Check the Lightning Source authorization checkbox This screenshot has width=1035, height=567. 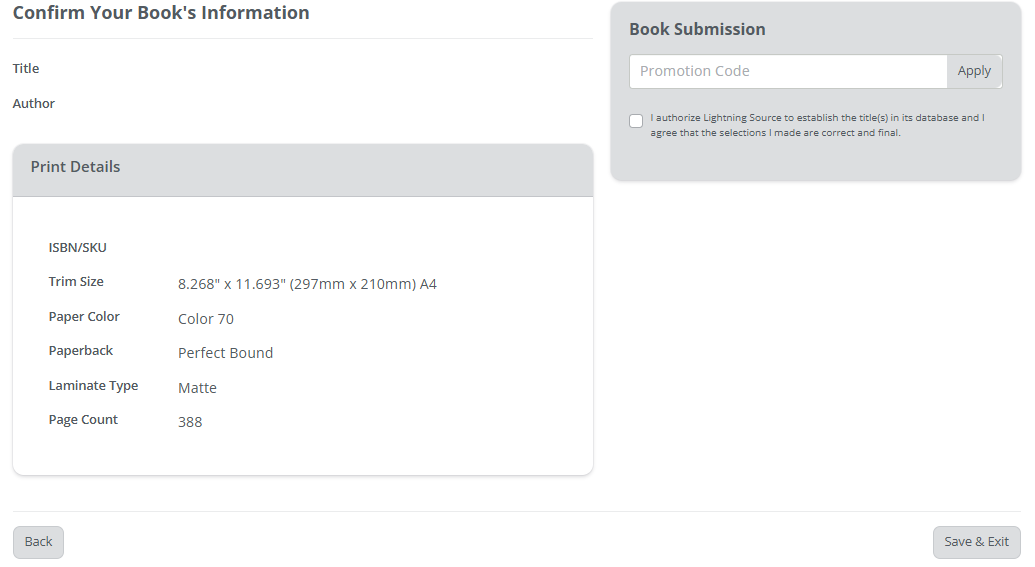(x=636, y=121)
